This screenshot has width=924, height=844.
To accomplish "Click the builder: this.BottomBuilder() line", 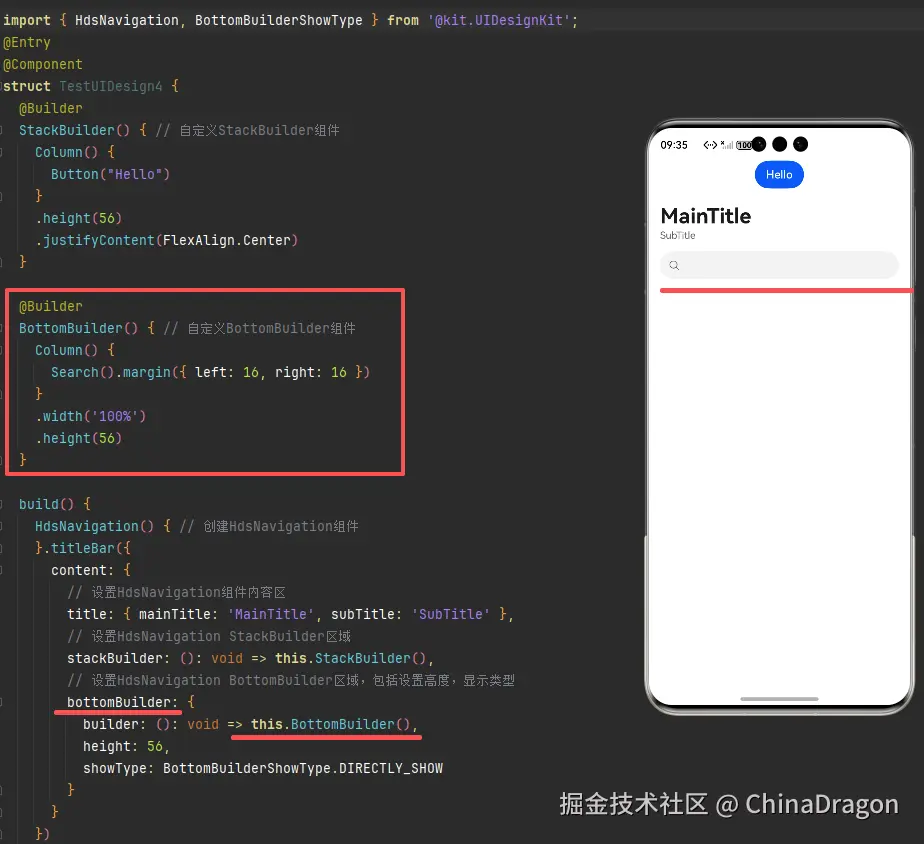I will (250, 724).
